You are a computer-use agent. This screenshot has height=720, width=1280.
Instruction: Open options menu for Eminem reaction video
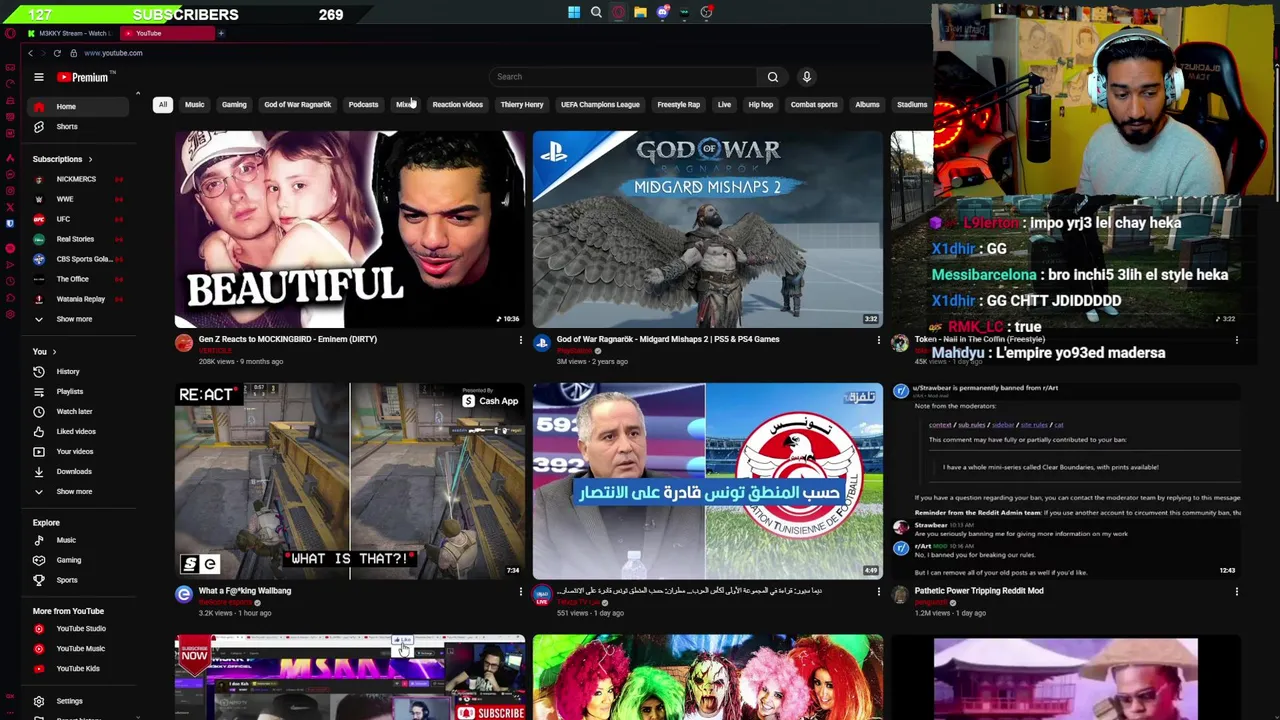[x=520, y=341]
